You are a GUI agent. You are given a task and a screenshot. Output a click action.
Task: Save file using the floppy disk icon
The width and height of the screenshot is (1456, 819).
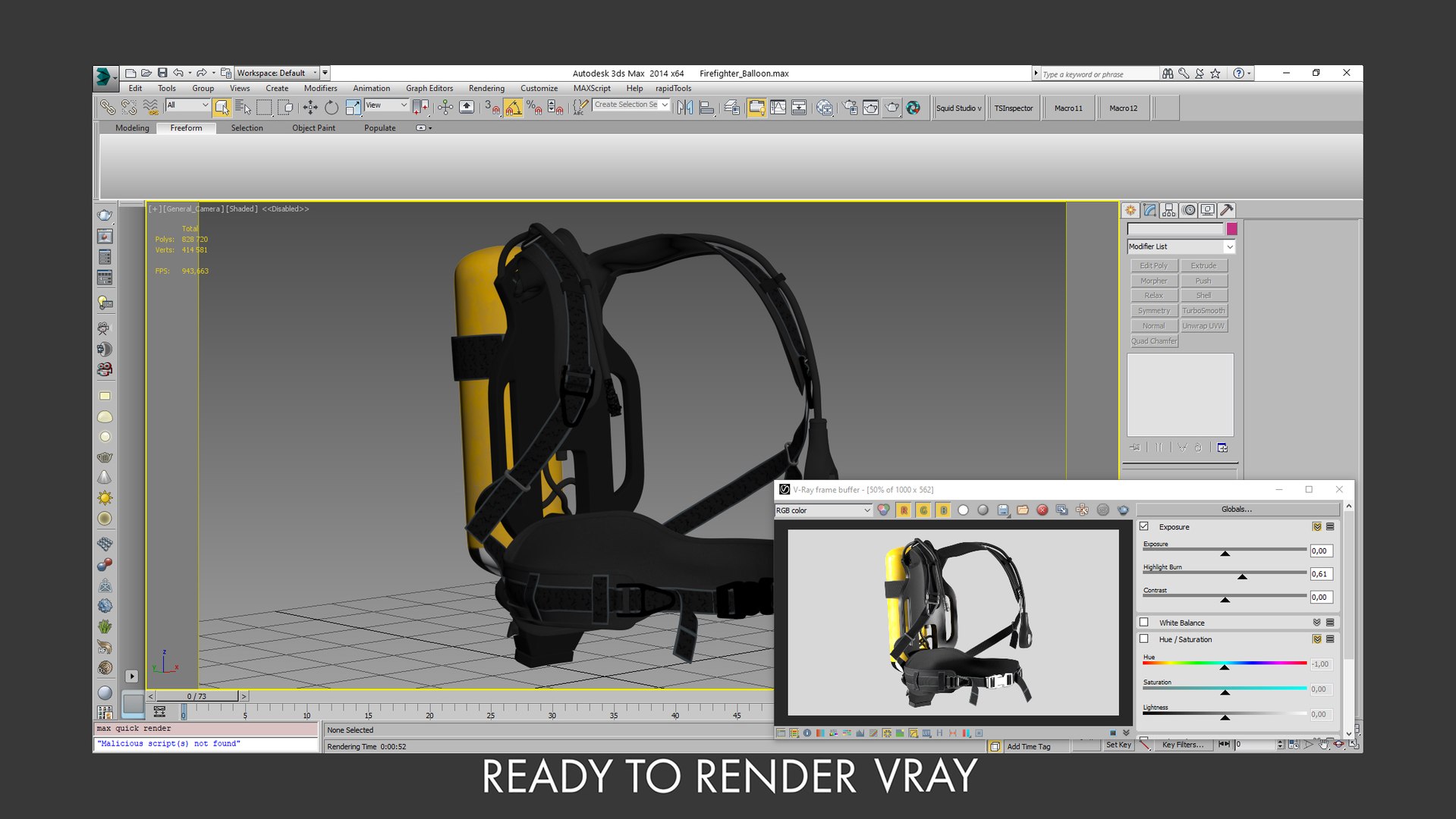click(x=162, y=73)
